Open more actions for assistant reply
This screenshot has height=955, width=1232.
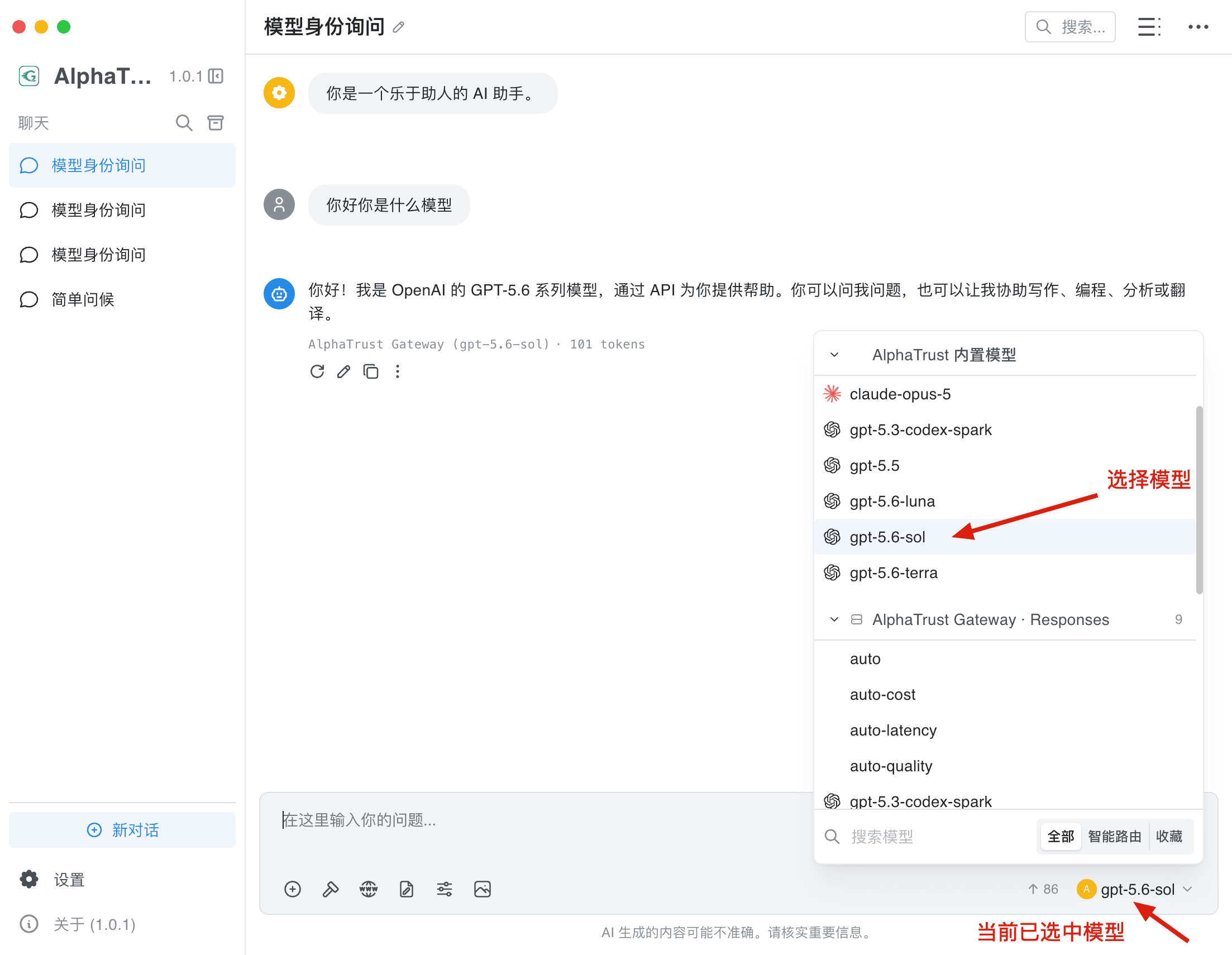click(x=398, y=371)
